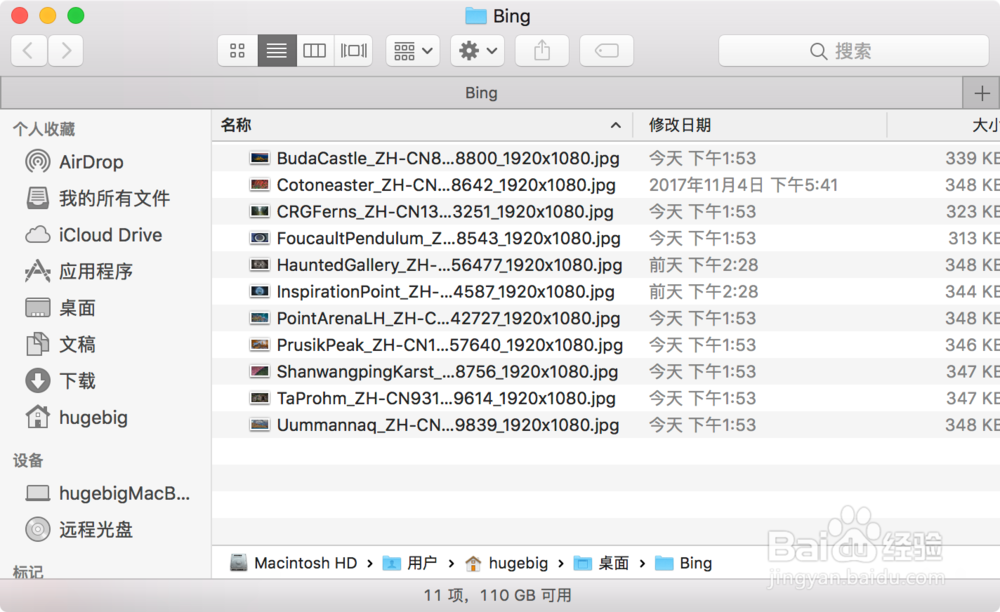Go to hugebig in path bar
Screen dimensions: 1000x612
(506, 563)
